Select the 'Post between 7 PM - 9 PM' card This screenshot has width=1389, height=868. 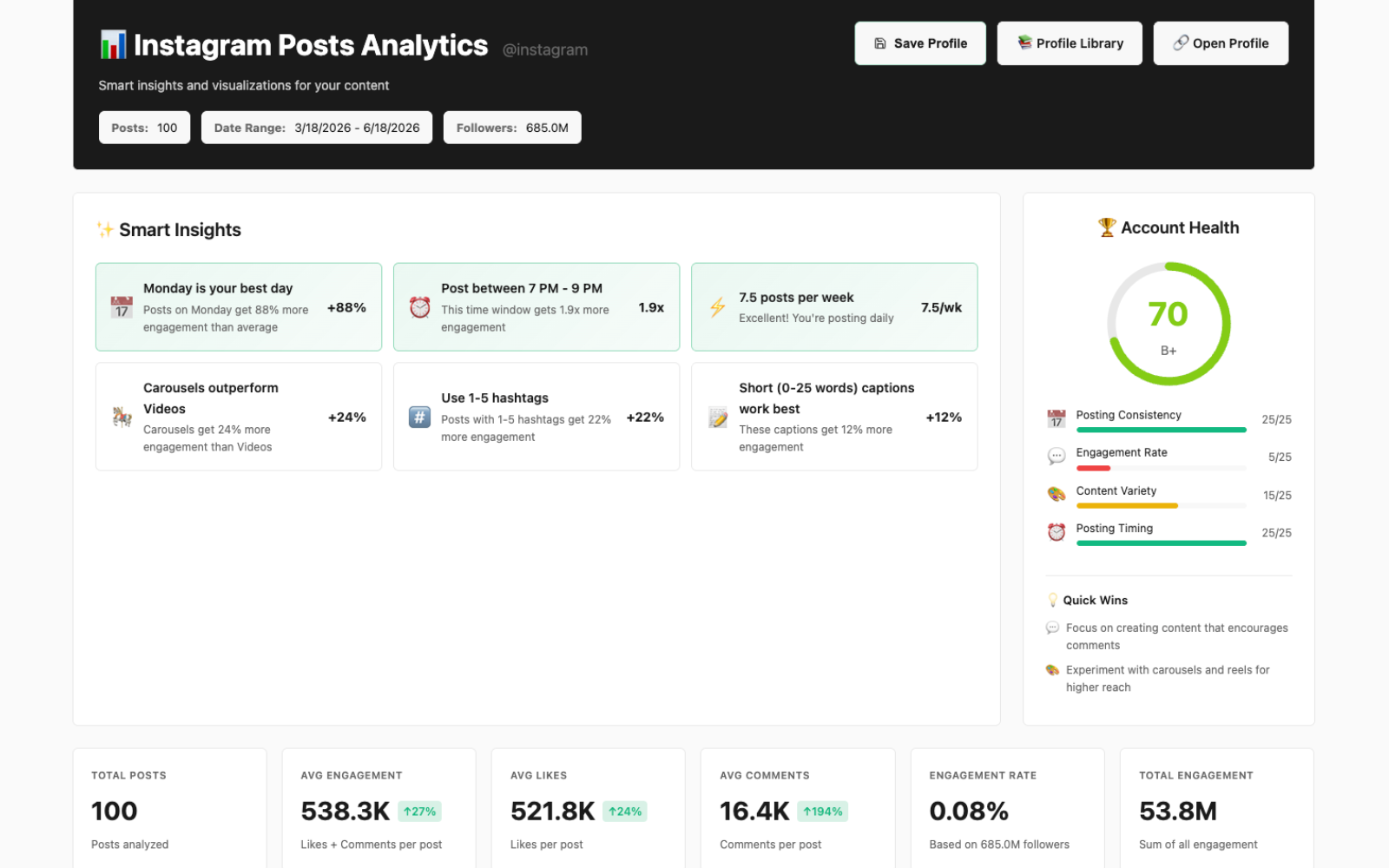click(537, 307)
